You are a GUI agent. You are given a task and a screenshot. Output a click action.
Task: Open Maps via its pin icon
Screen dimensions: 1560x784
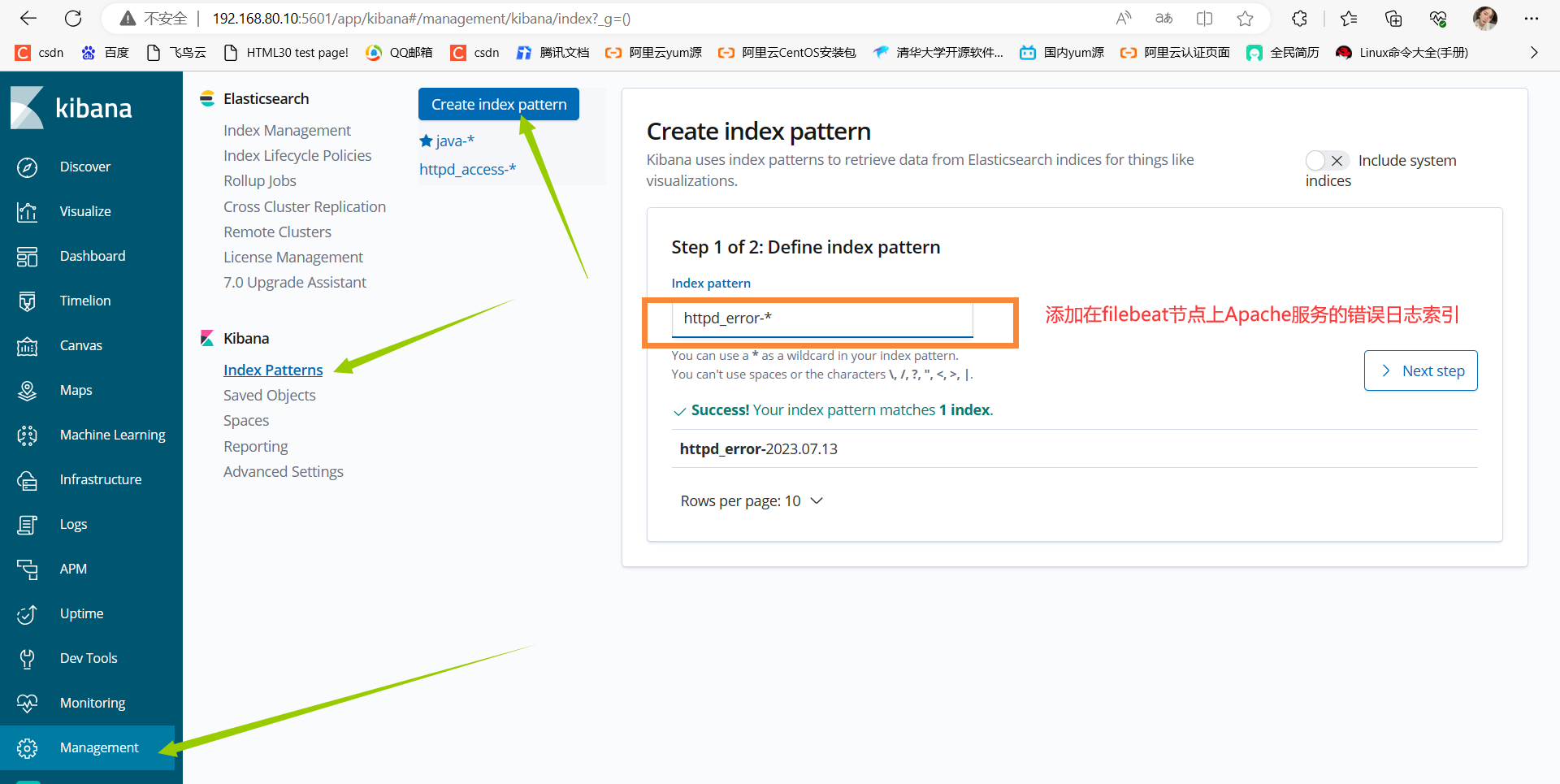[x=28, y=391]
